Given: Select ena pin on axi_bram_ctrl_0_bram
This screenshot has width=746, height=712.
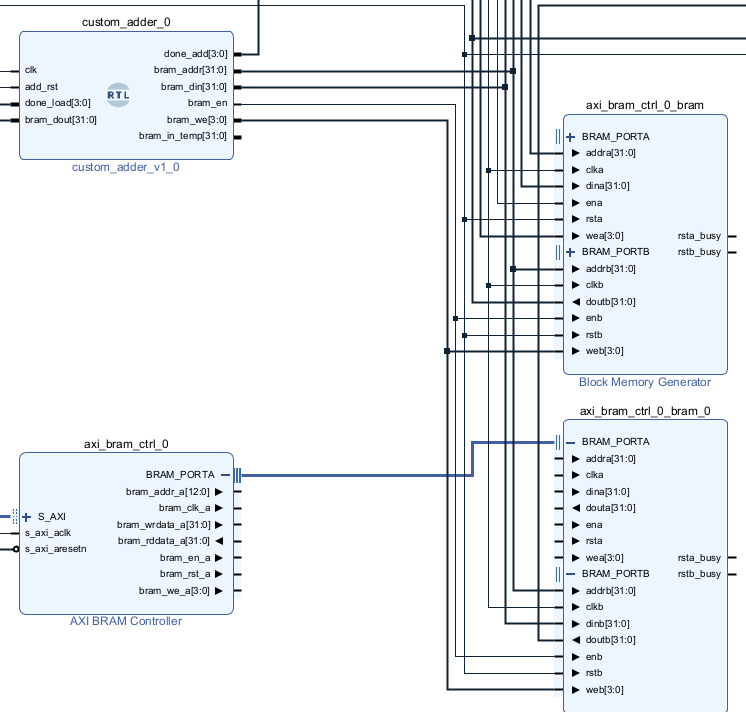Looking at the screenshot, I should pos(594,203).
